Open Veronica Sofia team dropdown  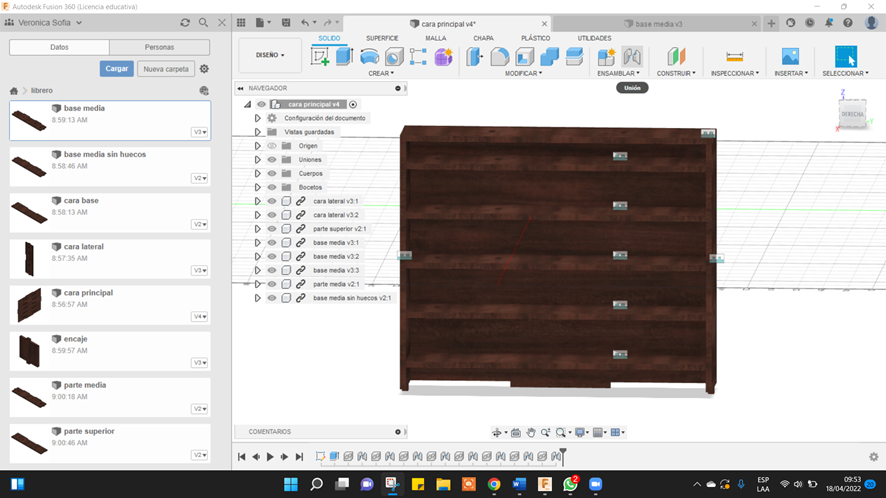pos(50,23)
